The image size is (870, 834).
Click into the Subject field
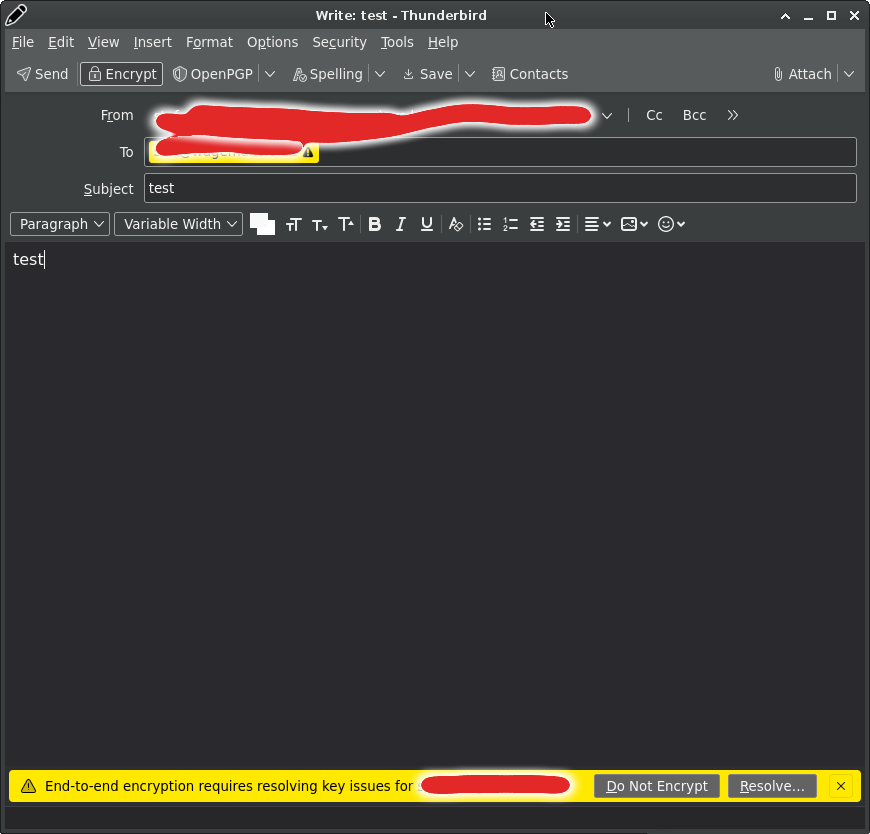tap(500, 188)
